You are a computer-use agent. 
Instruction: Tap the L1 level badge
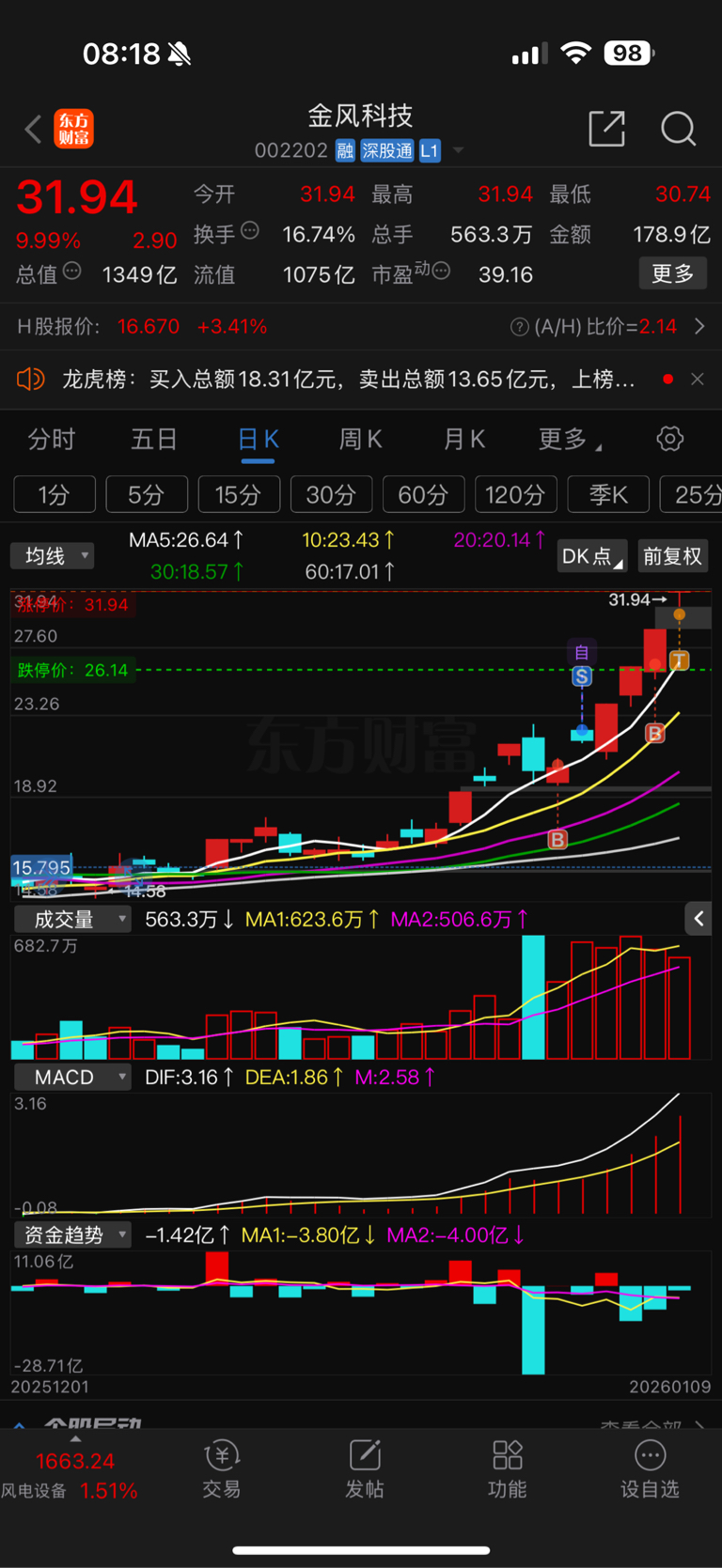(430, 150)
